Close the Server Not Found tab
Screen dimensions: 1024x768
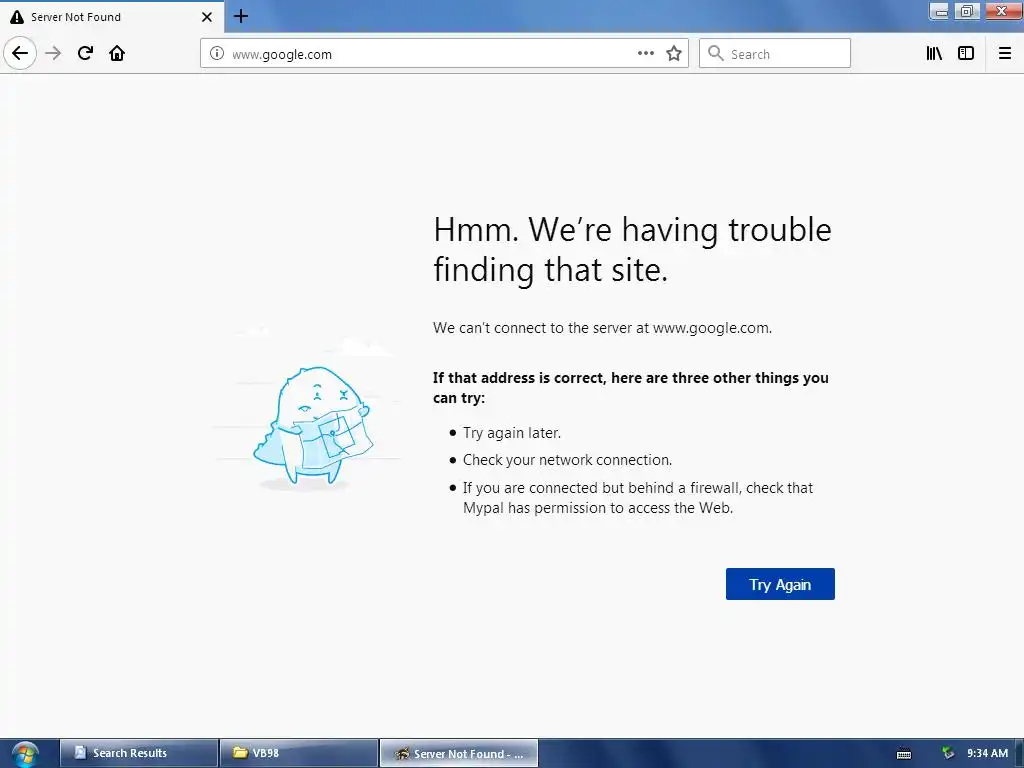pos(207,17)
